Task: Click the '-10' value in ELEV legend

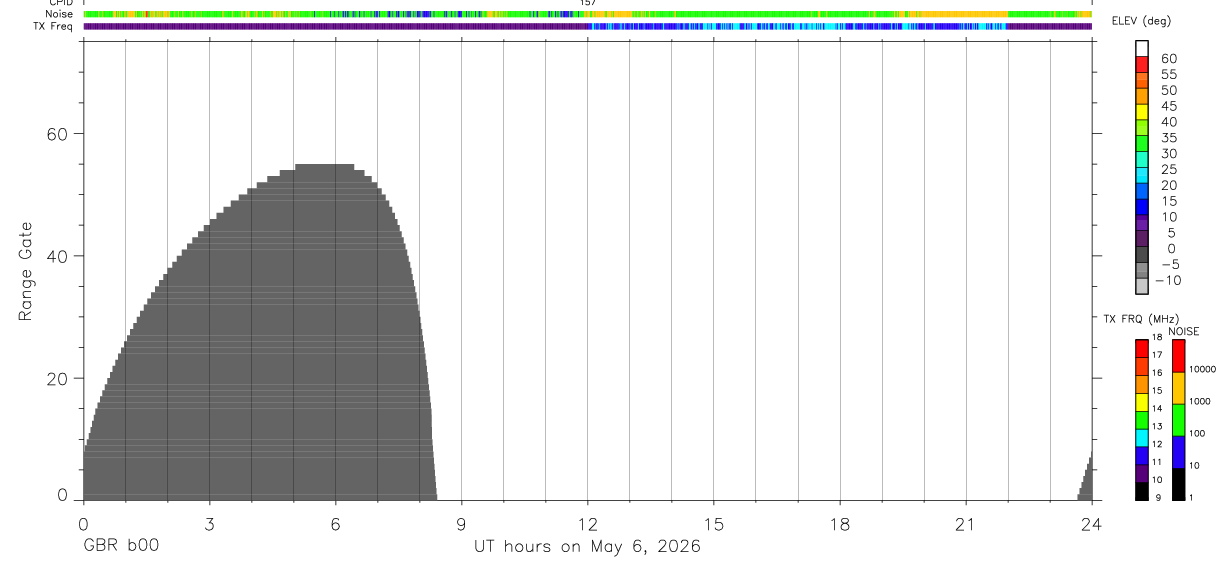Action: [1168, 280]
